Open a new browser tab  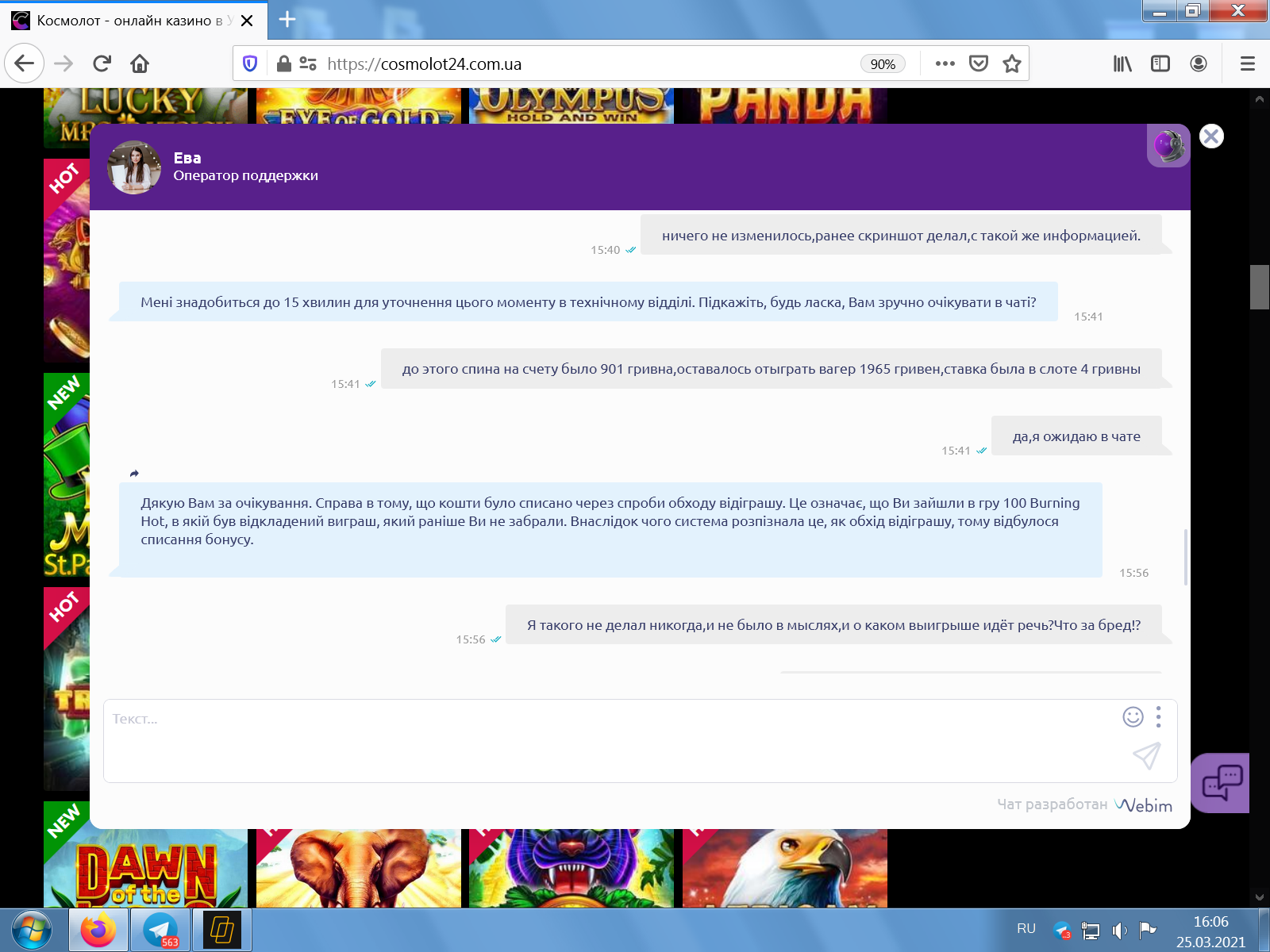click(287, 20)
